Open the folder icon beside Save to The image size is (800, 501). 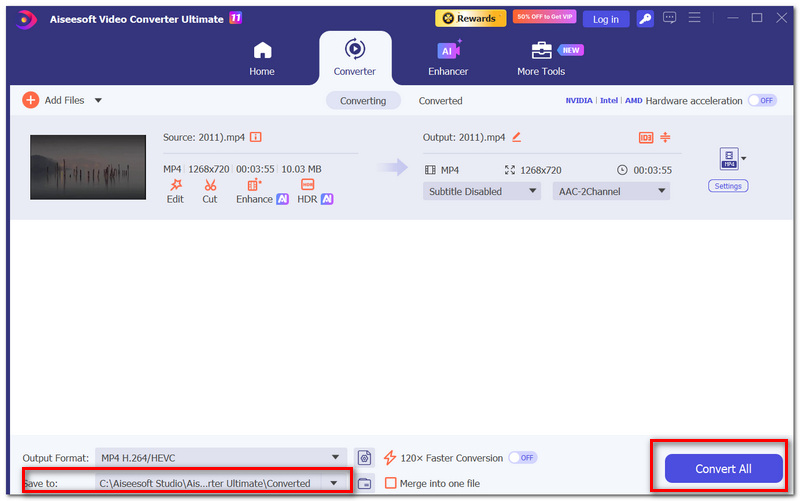(364, 483)
